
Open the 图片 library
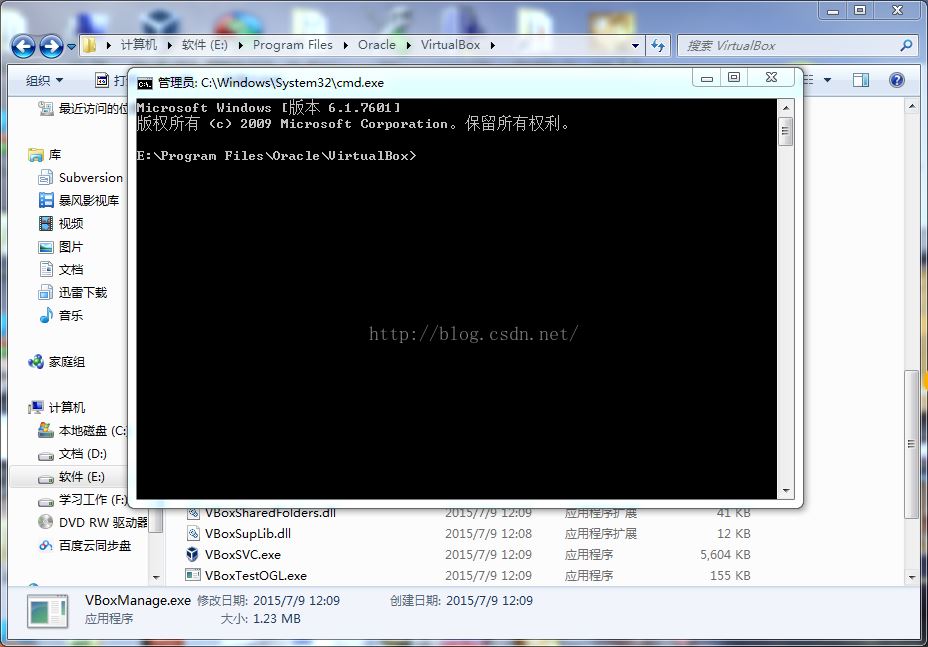tap(61, 247)
